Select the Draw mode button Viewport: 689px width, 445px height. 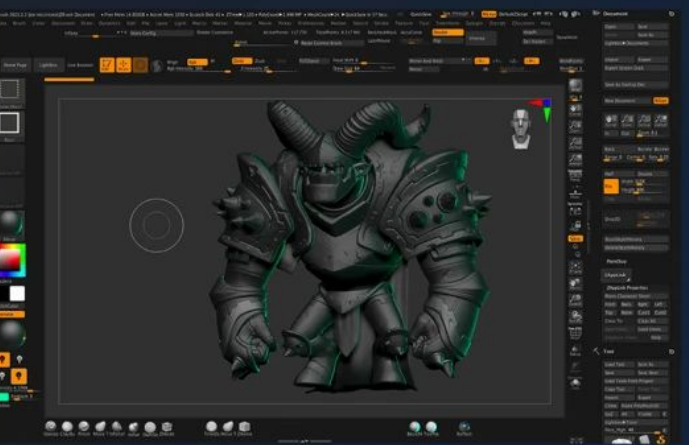pos(123,65)
